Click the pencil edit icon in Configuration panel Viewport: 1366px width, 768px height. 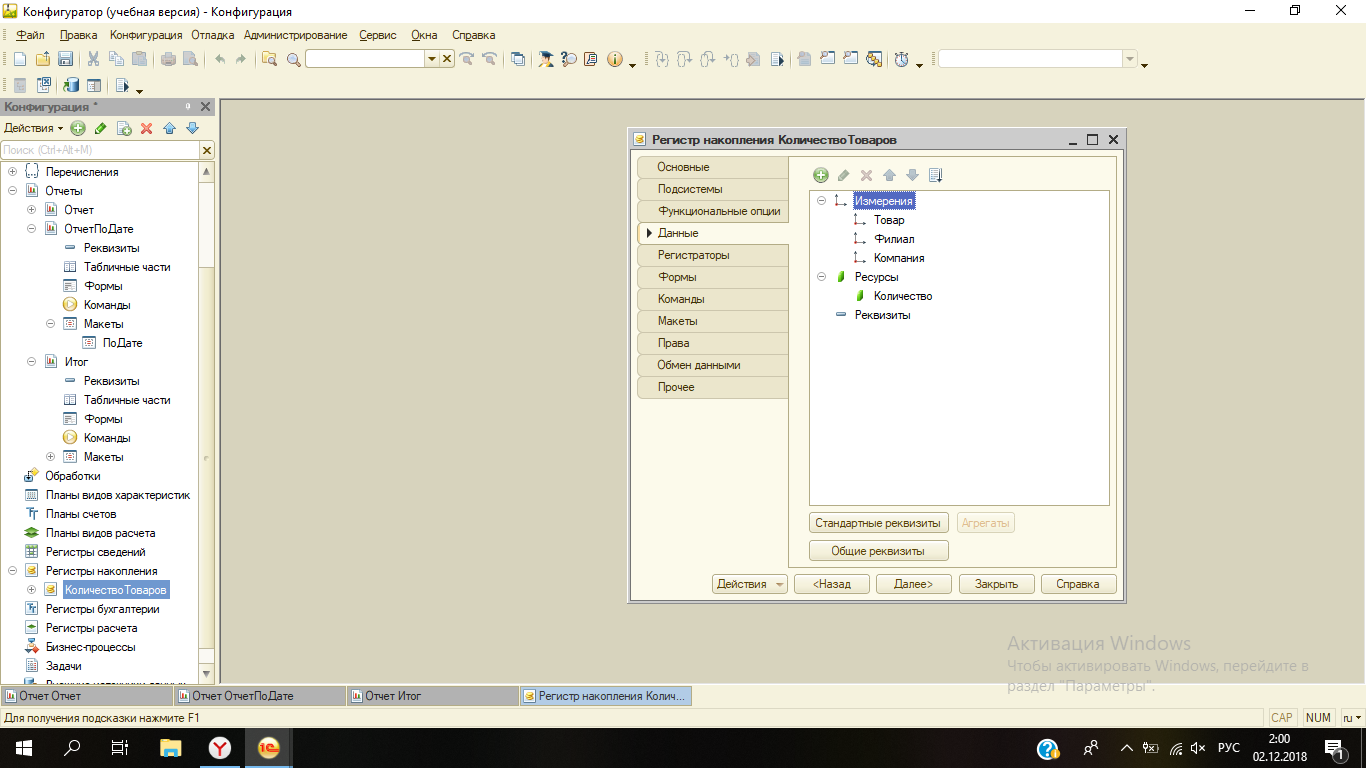point(100,128)
